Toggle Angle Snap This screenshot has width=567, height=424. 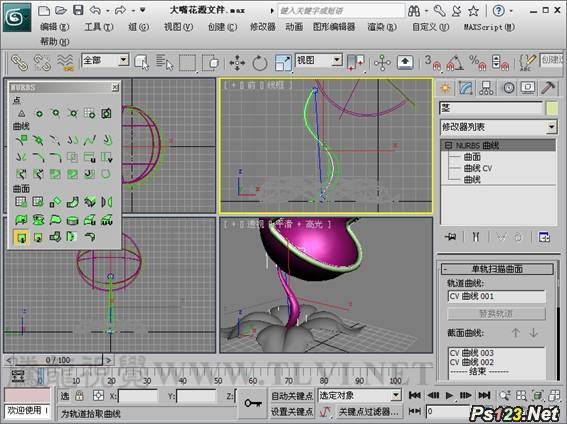(455, 63)
